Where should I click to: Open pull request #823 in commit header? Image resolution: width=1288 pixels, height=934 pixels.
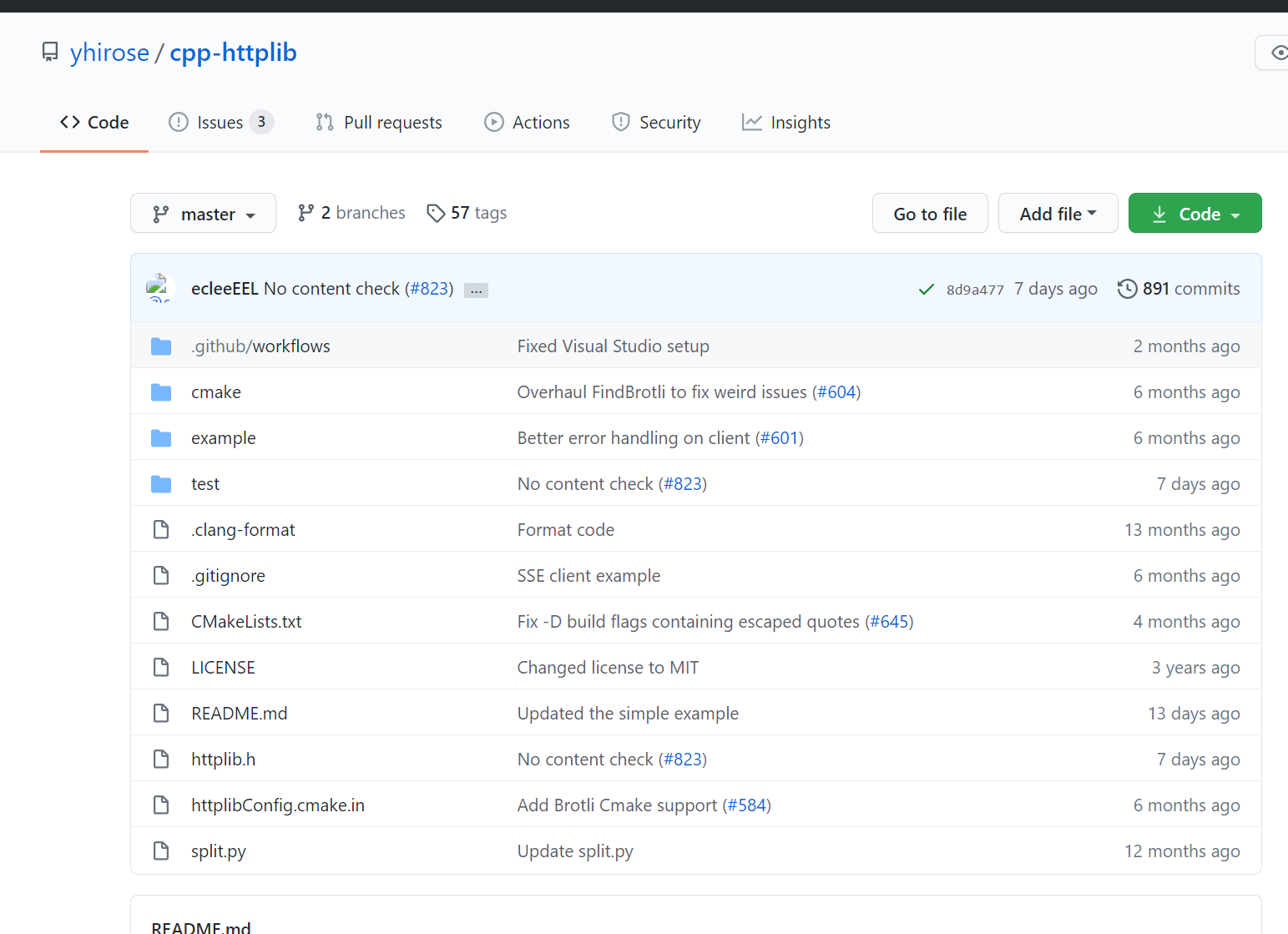(429, 289)
